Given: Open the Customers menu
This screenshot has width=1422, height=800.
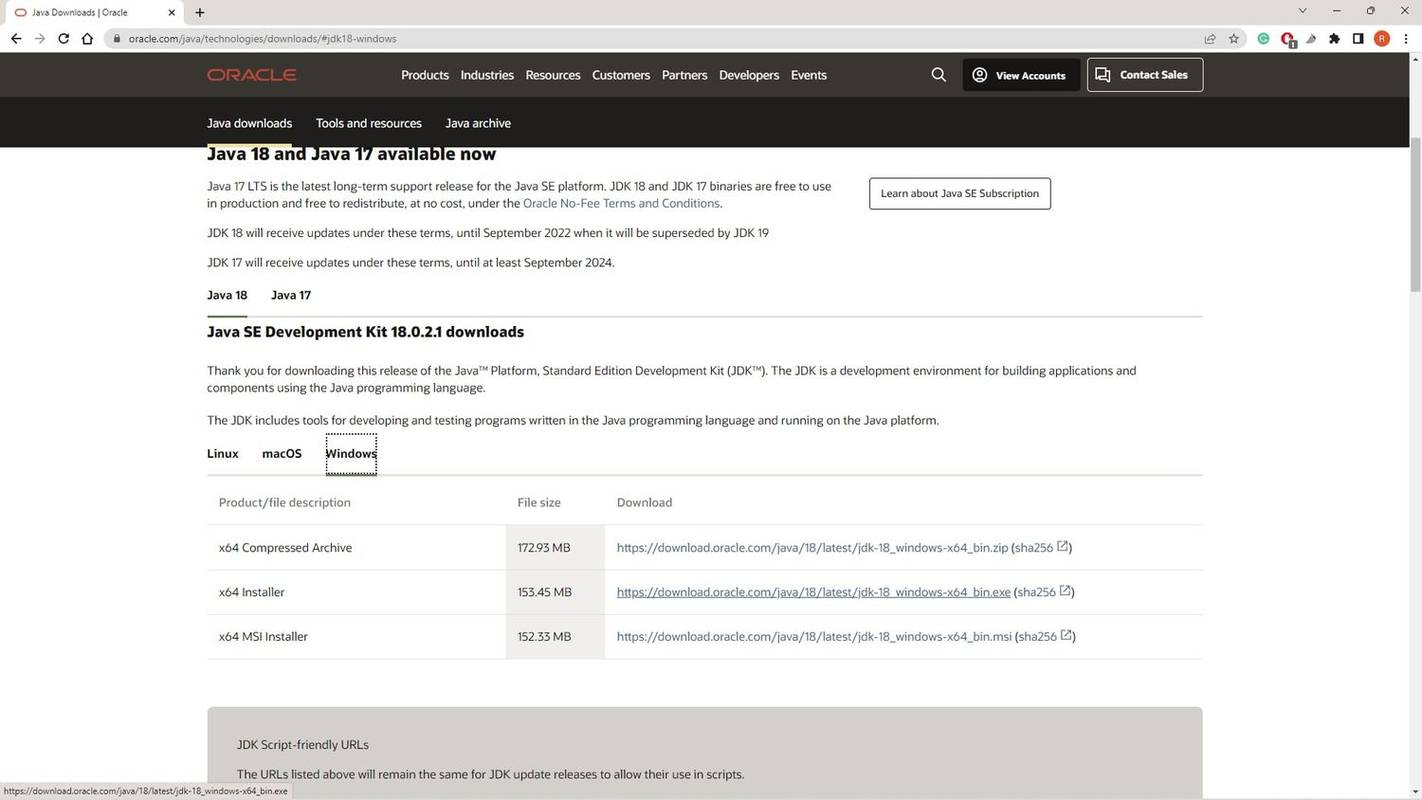Looking at the screenshot, I should [621, 75].
